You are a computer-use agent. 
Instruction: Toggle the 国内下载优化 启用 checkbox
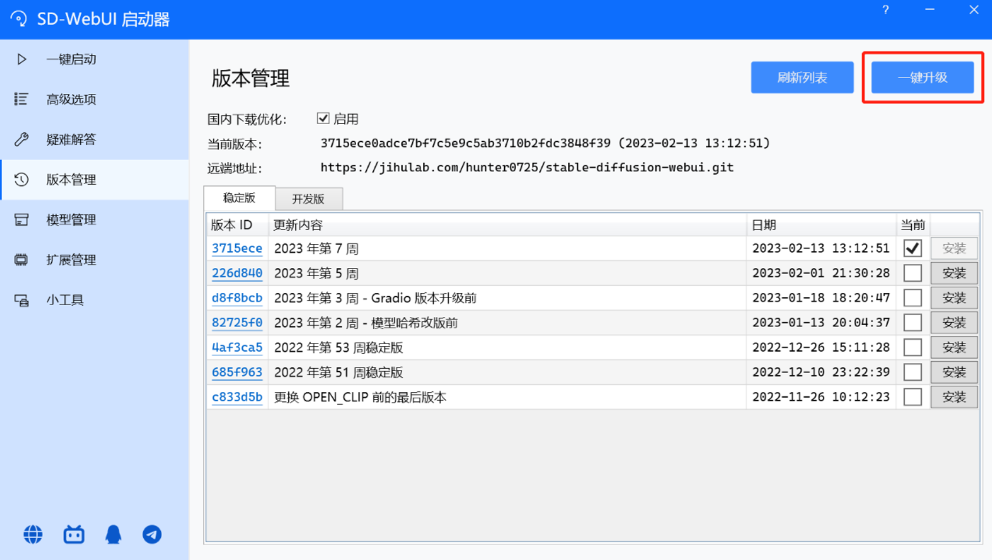click(x=323, y=118)
